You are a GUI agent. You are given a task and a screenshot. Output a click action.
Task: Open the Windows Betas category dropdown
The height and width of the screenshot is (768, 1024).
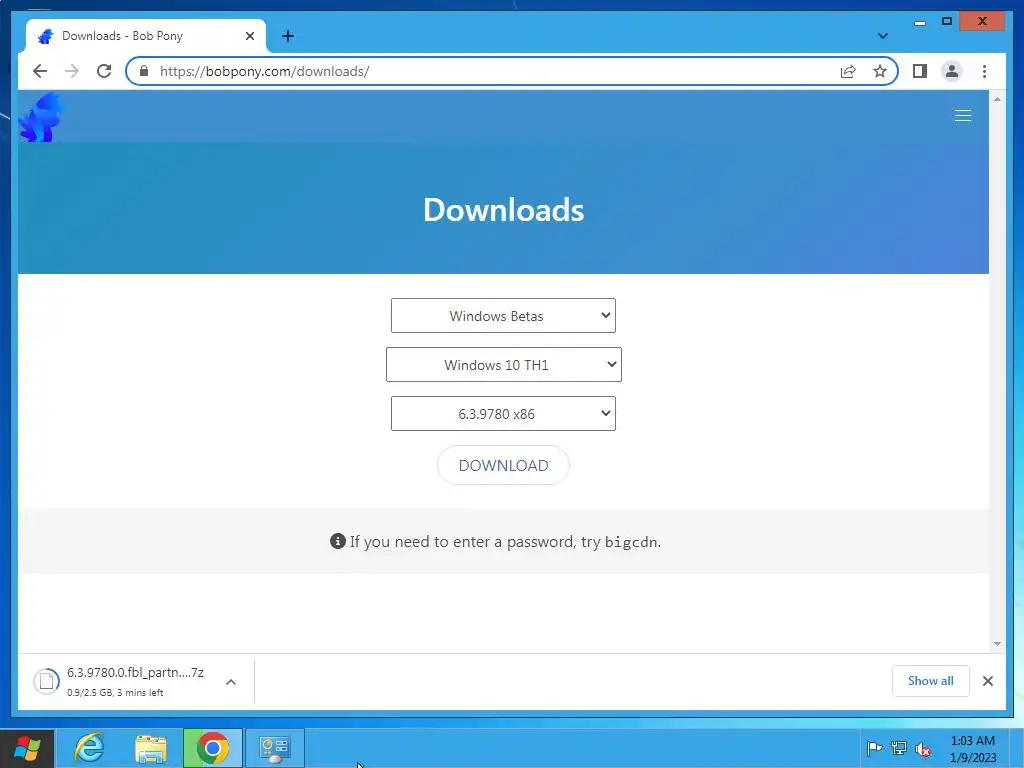(503, 315)
